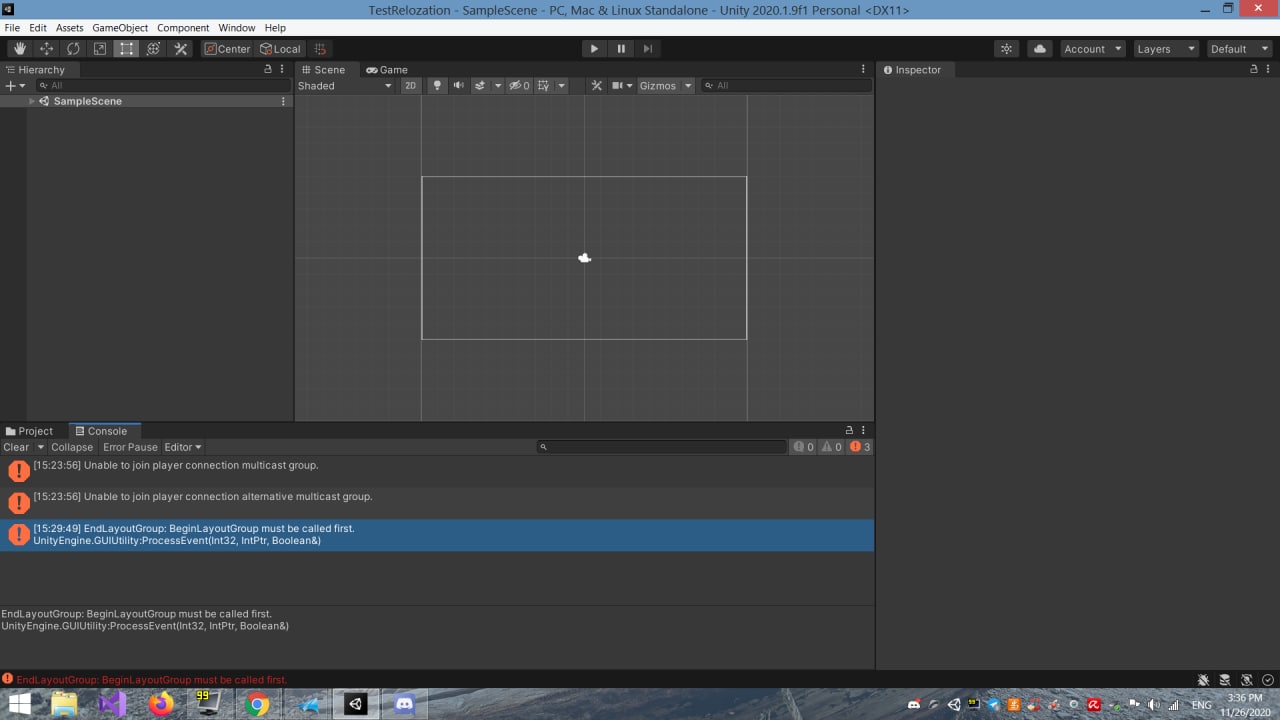Open the Assets menu
Image resolution: width=1280 pixels, height=720 pixels.
pos(70,28)
